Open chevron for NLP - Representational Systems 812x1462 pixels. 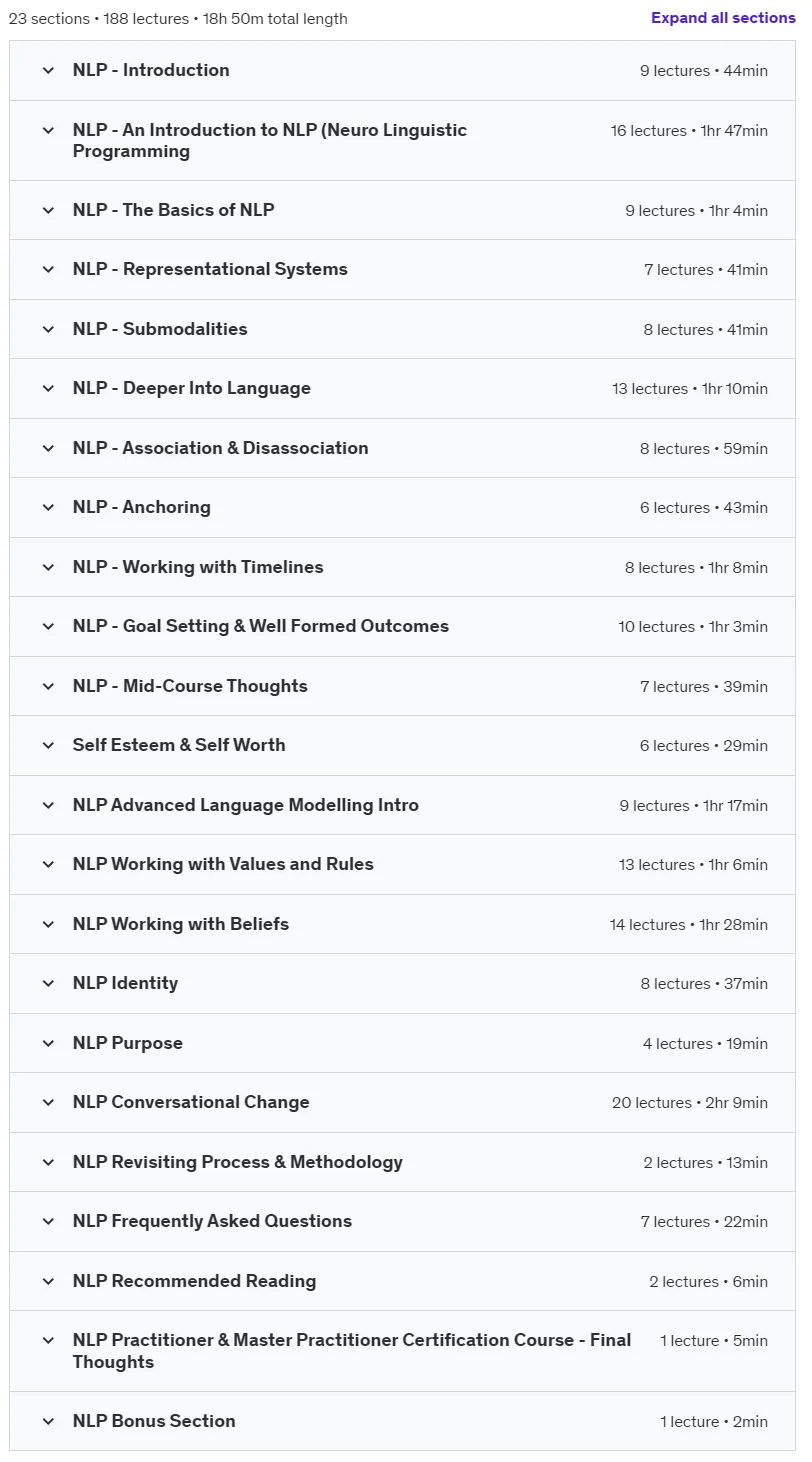coord(48,270)
